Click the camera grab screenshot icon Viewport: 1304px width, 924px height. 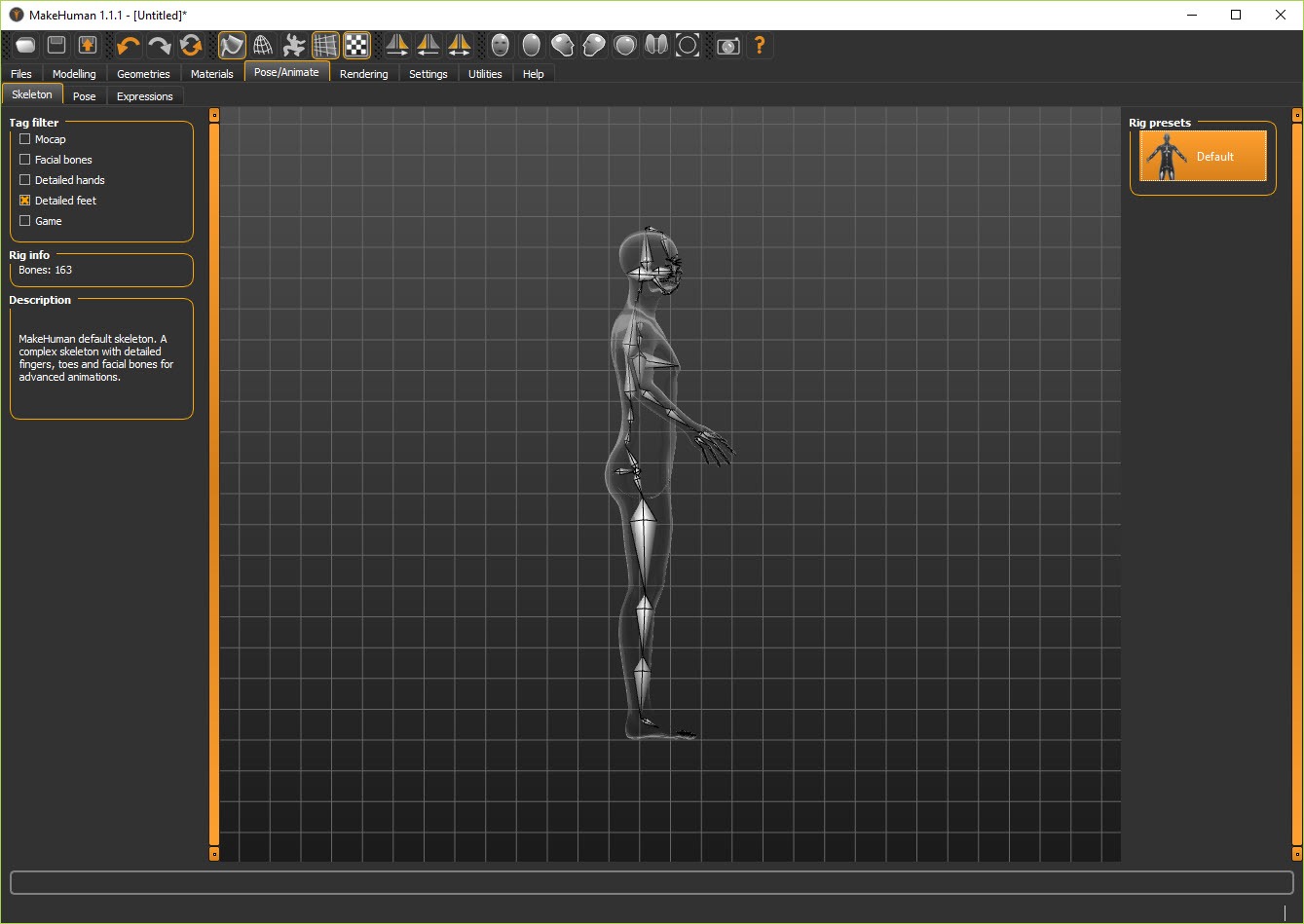(727, 45)
